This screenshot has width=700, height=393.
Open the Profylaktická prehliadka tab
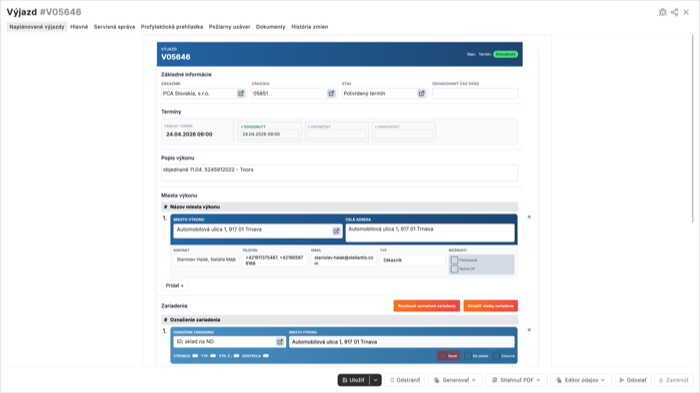(x=172, y=27)
